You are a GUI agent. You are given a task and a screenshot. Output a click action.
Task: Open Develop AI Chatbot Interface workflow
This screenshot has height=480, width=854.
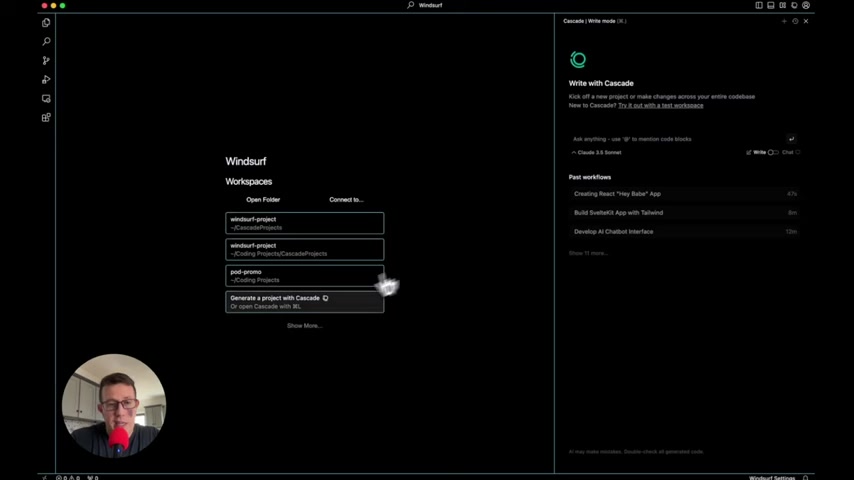coord(685,232)
